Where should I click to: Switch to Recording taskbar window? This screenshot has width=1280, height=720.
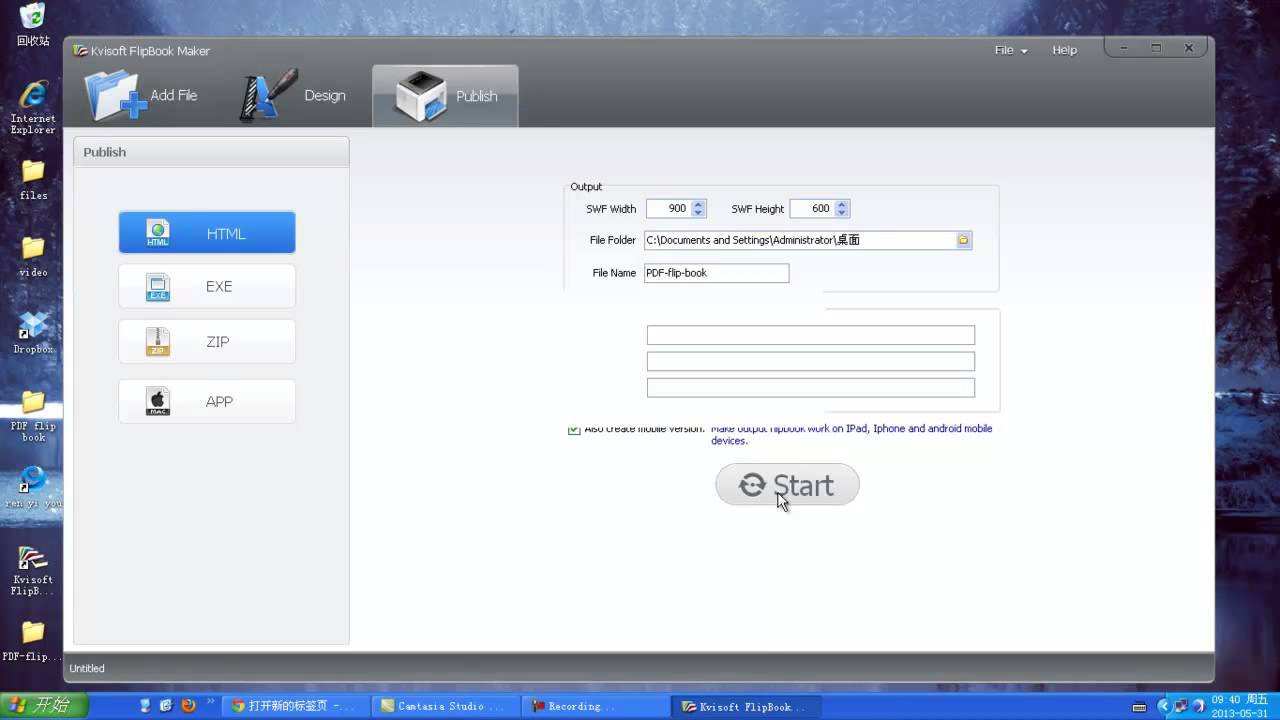[x=596, y=706]
